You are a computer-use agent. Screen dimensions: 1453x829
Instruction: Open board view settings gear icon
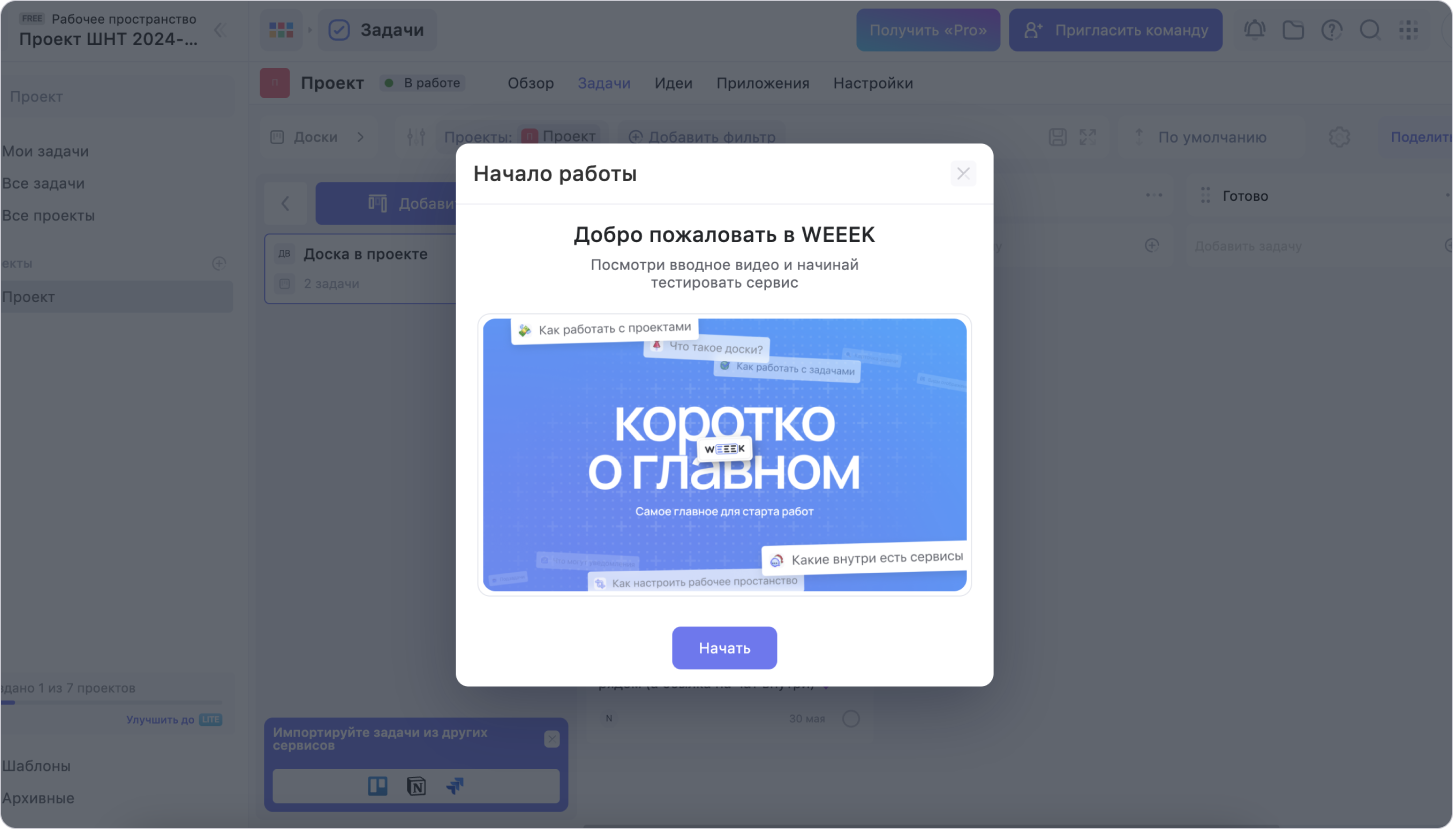pyautogui.click(x=1339, y=137)
